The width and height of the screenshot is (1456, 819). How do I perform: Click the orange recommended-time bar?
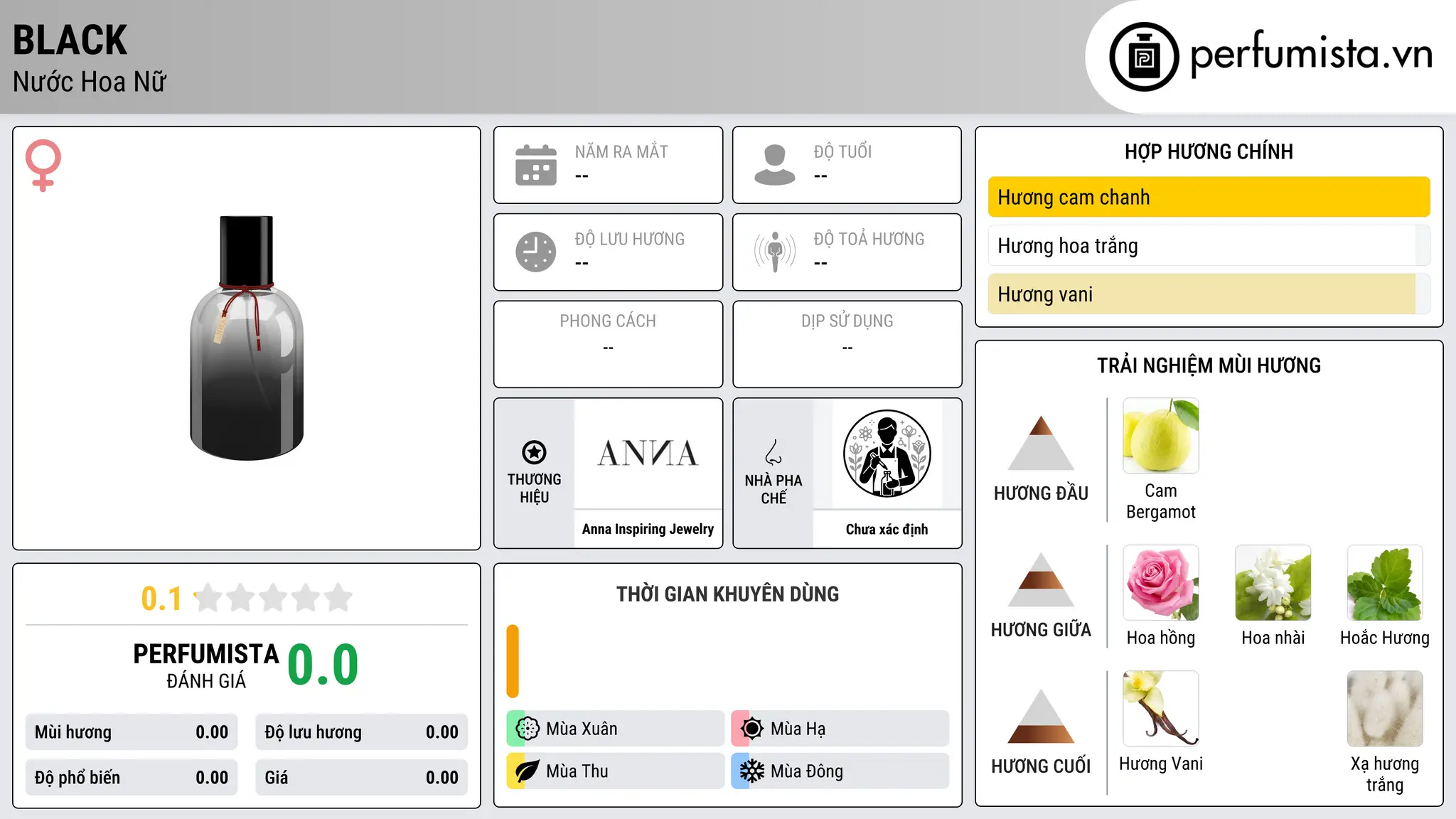click(x=513, y=661)
